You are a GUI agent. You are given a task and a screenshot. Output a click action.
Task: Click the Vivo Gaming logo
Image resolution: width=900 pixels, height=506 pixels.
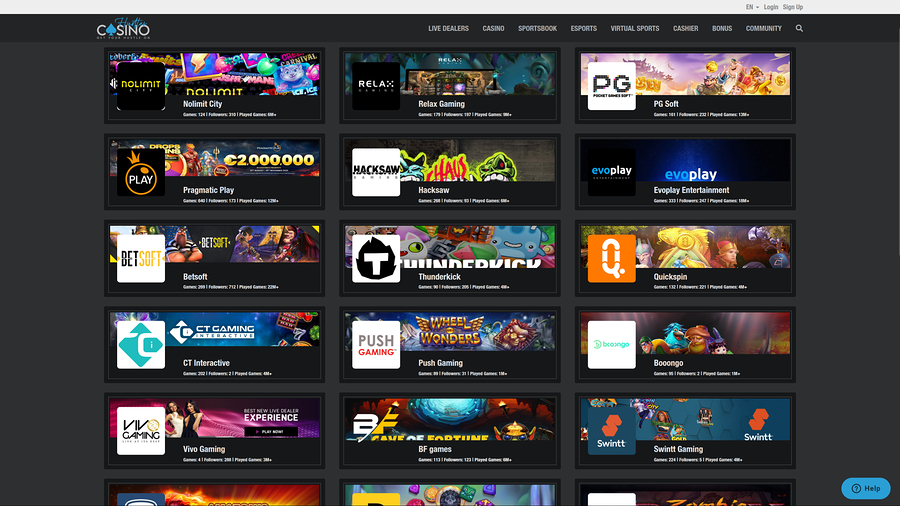tap(141, 431)
